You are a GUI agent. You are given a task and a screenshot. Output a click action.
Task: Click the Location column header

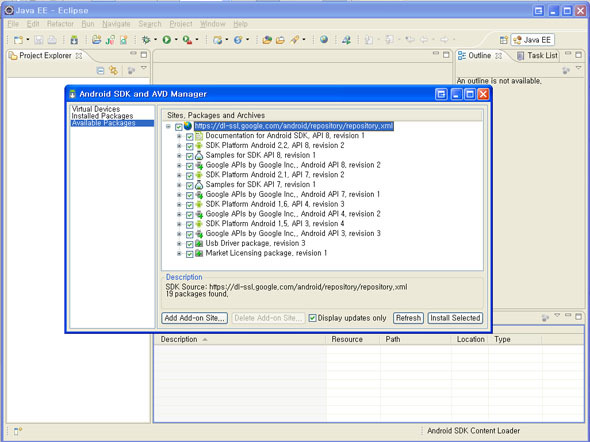coord(470,339)
